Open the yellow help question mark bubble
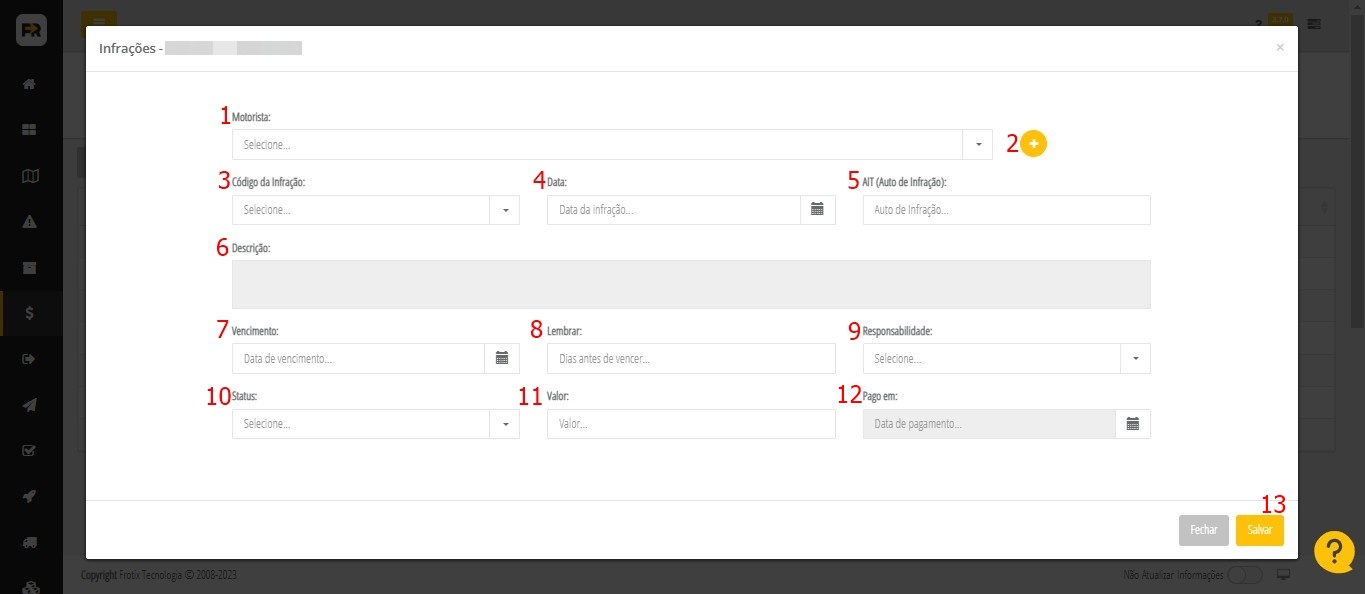 pos(1334,552)
